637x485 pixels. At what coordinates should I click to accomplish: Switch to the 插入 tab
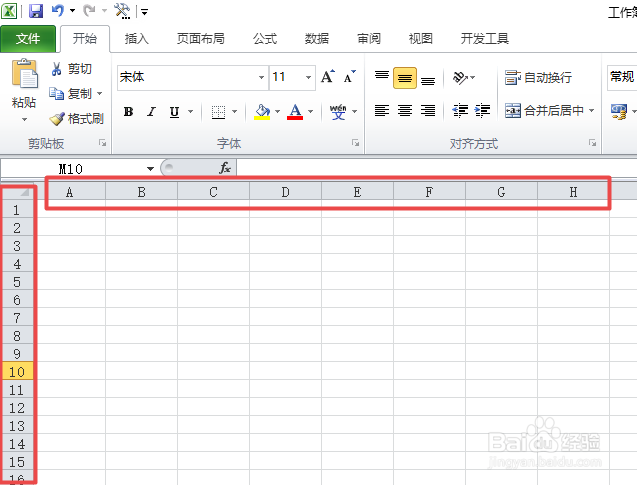136,39
